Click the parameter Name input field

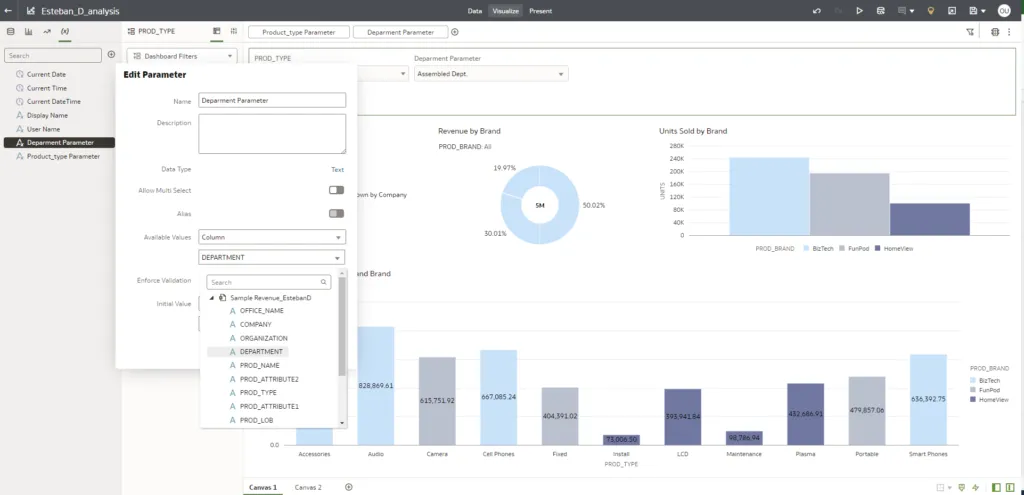pyautogui.click(x=272, y=100)
